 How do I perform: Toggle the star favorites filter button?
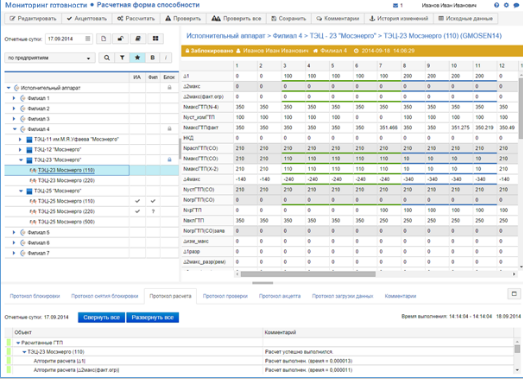pyautogui.click(x=137, y=58)
